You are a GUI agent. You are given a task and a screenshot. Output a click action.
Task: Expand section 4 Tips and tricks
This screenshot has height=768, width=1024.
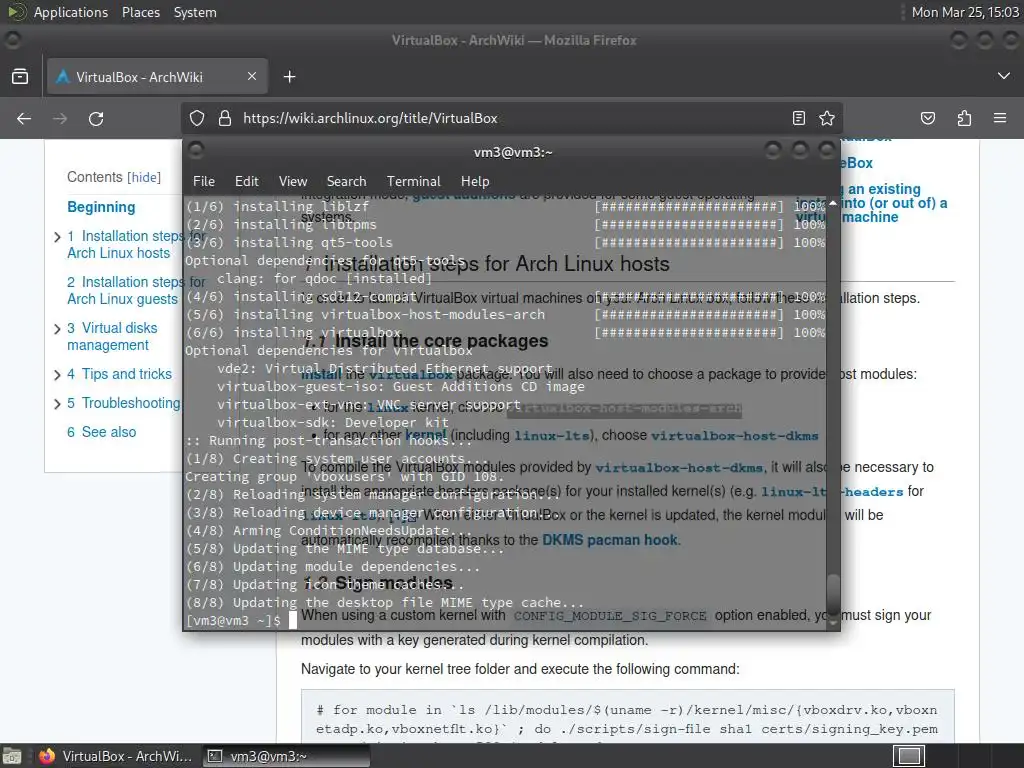coord(57,375)
